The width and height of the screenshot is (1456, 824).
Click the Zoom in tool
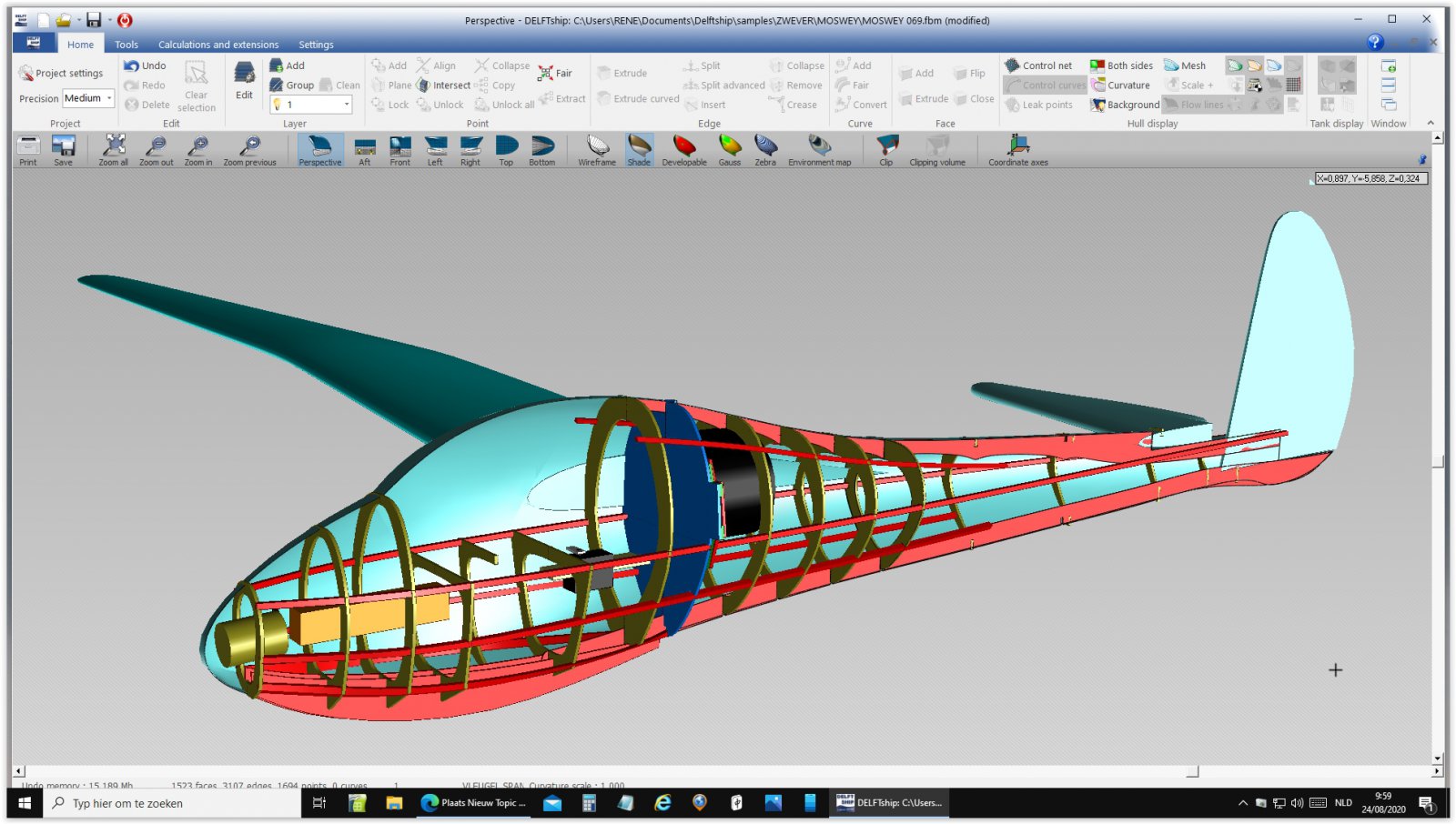(198, 150)
